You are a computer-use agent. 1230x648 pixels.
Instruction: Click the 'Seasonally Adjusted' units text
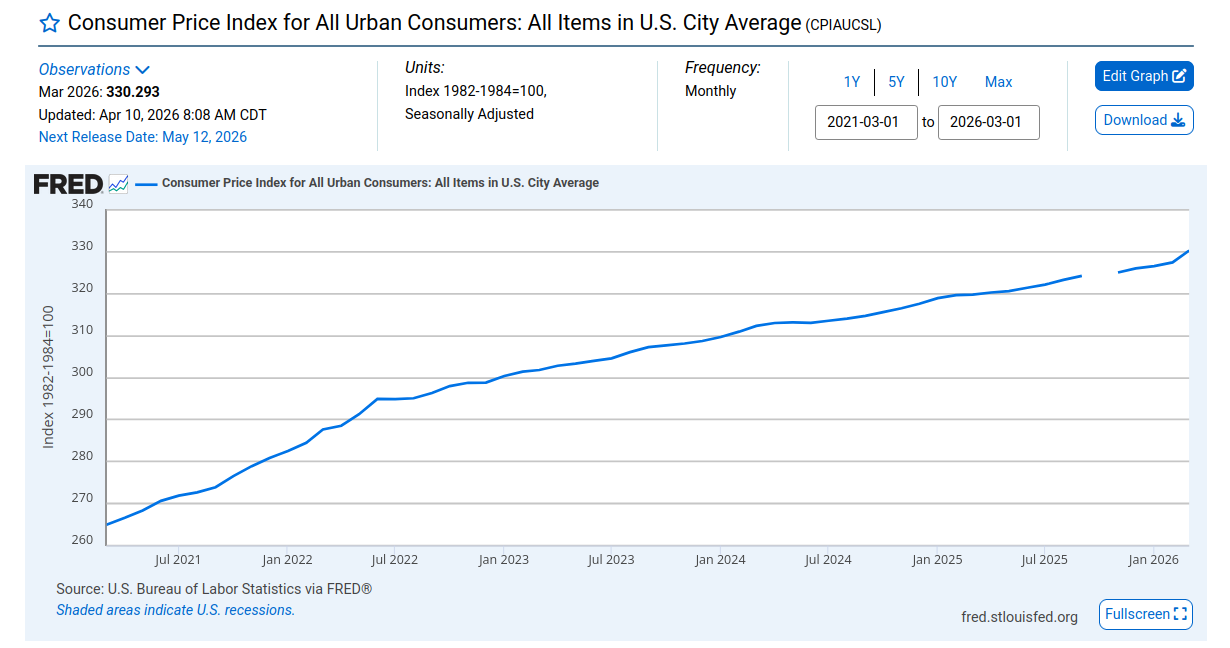click(x=469, y=114)
